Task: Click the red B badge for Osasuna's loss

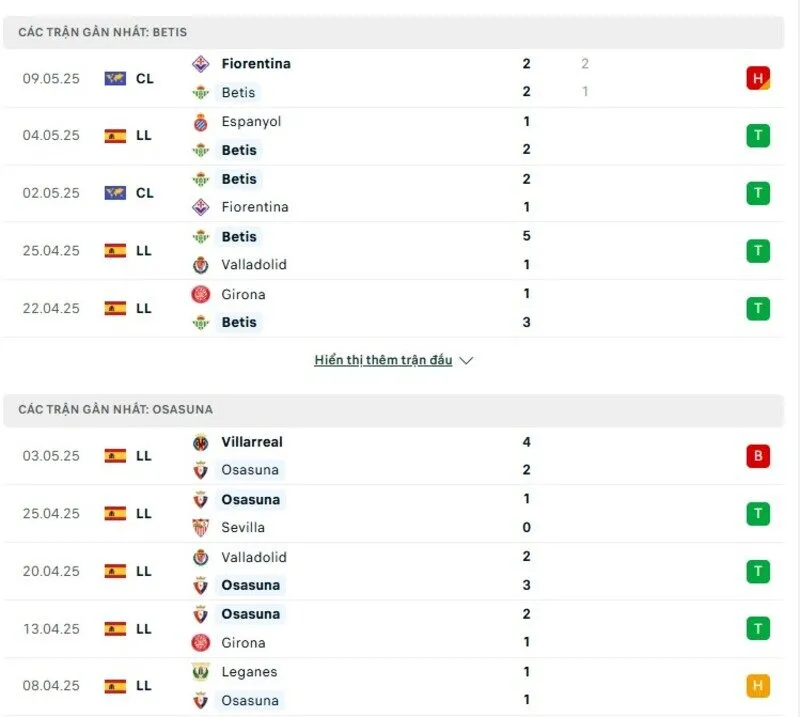Action: click(x=758, y=456)
